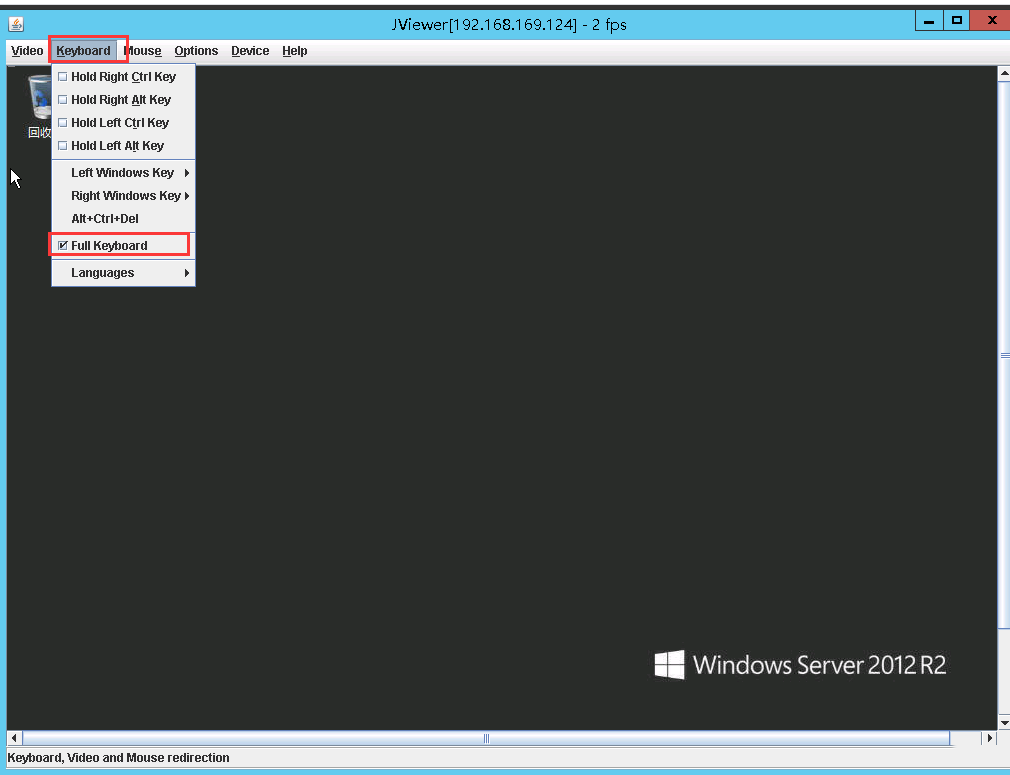1010x775 pixels.
Task: Click the vertical scrollbar thumb
Action: [1004, 355]
